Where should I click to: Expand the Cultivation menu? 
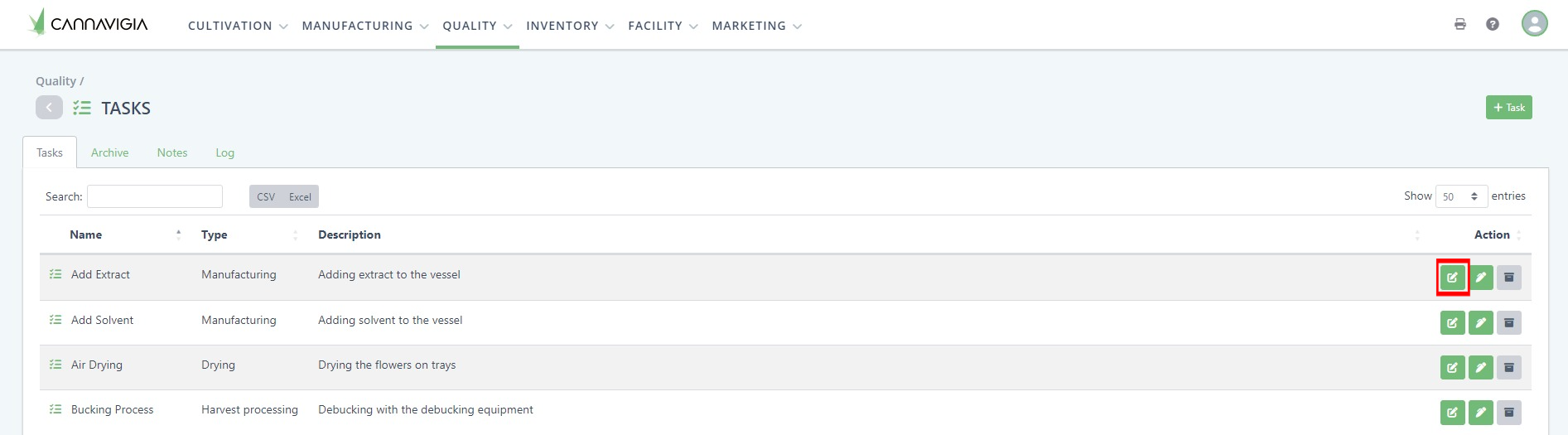click(x=237, y=26)
